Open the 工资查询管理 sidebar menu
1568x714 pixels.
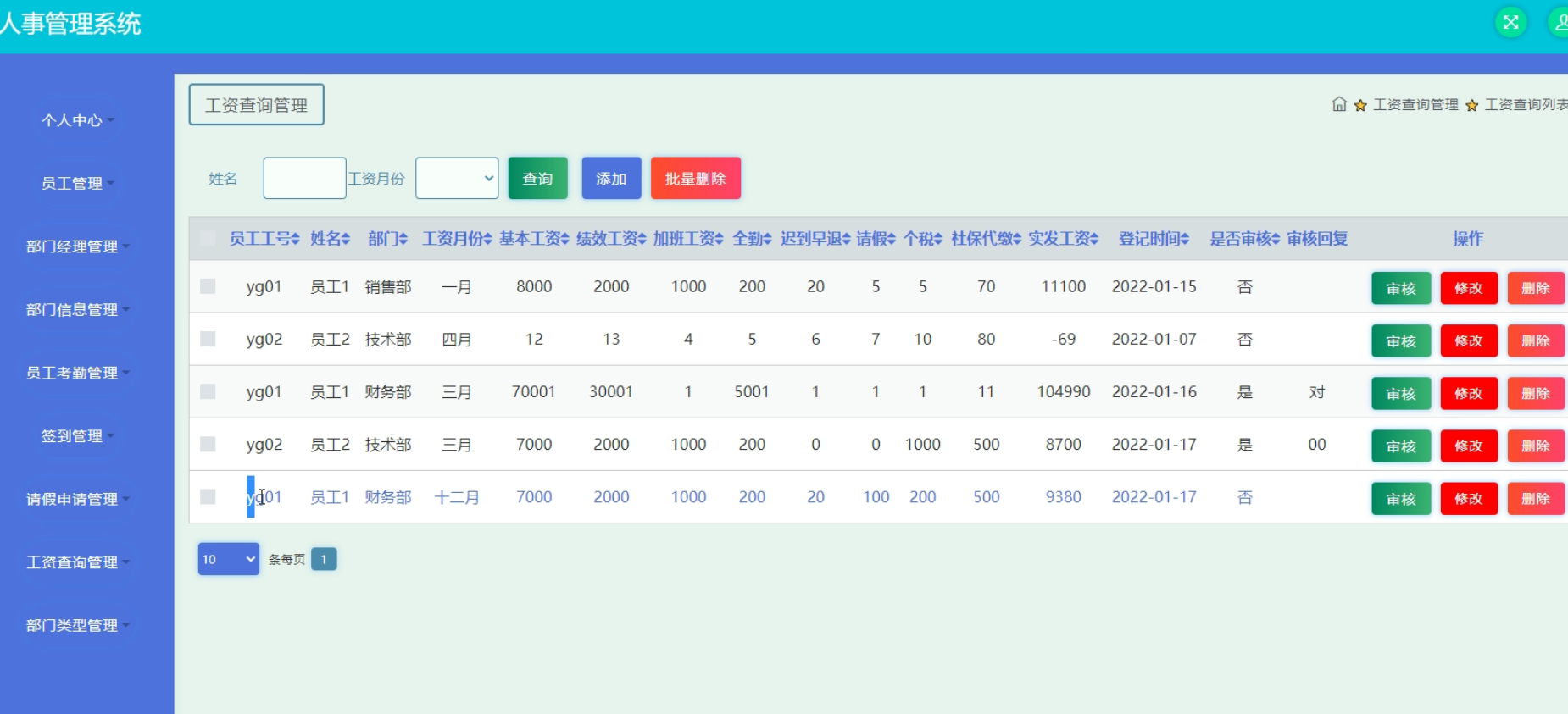pyautogui.click(x=77, y=562)
